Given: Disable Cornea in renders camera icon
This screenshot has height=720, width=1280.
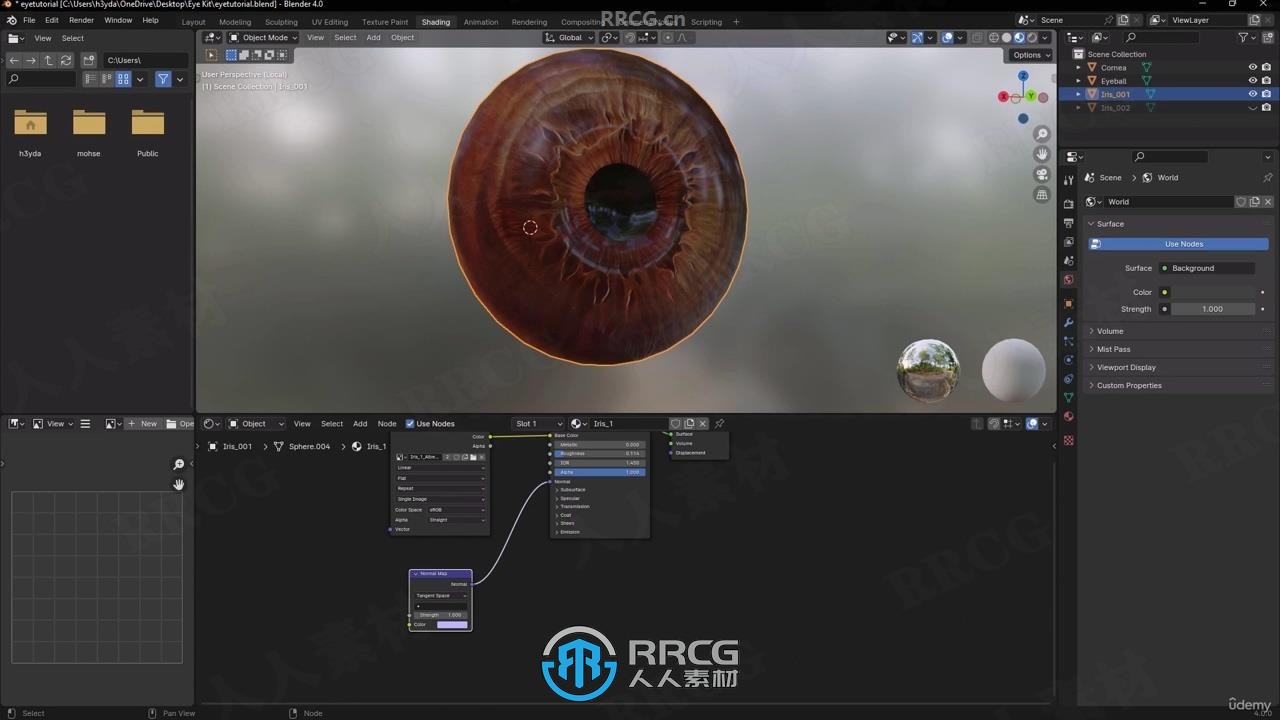Looking at the screenshot, I should 1266,68.
